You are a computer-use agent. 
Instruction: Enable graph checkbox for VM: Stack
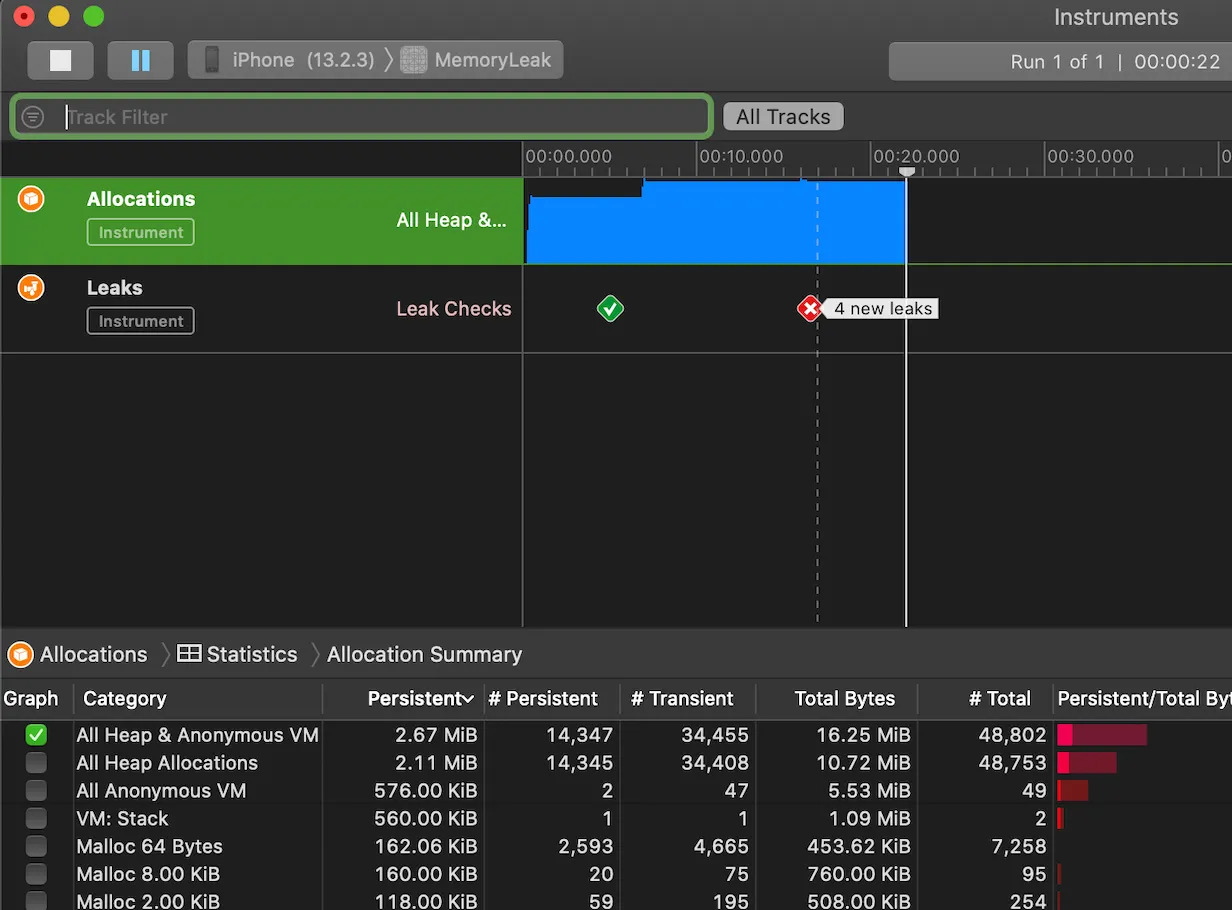coord(36,818)
